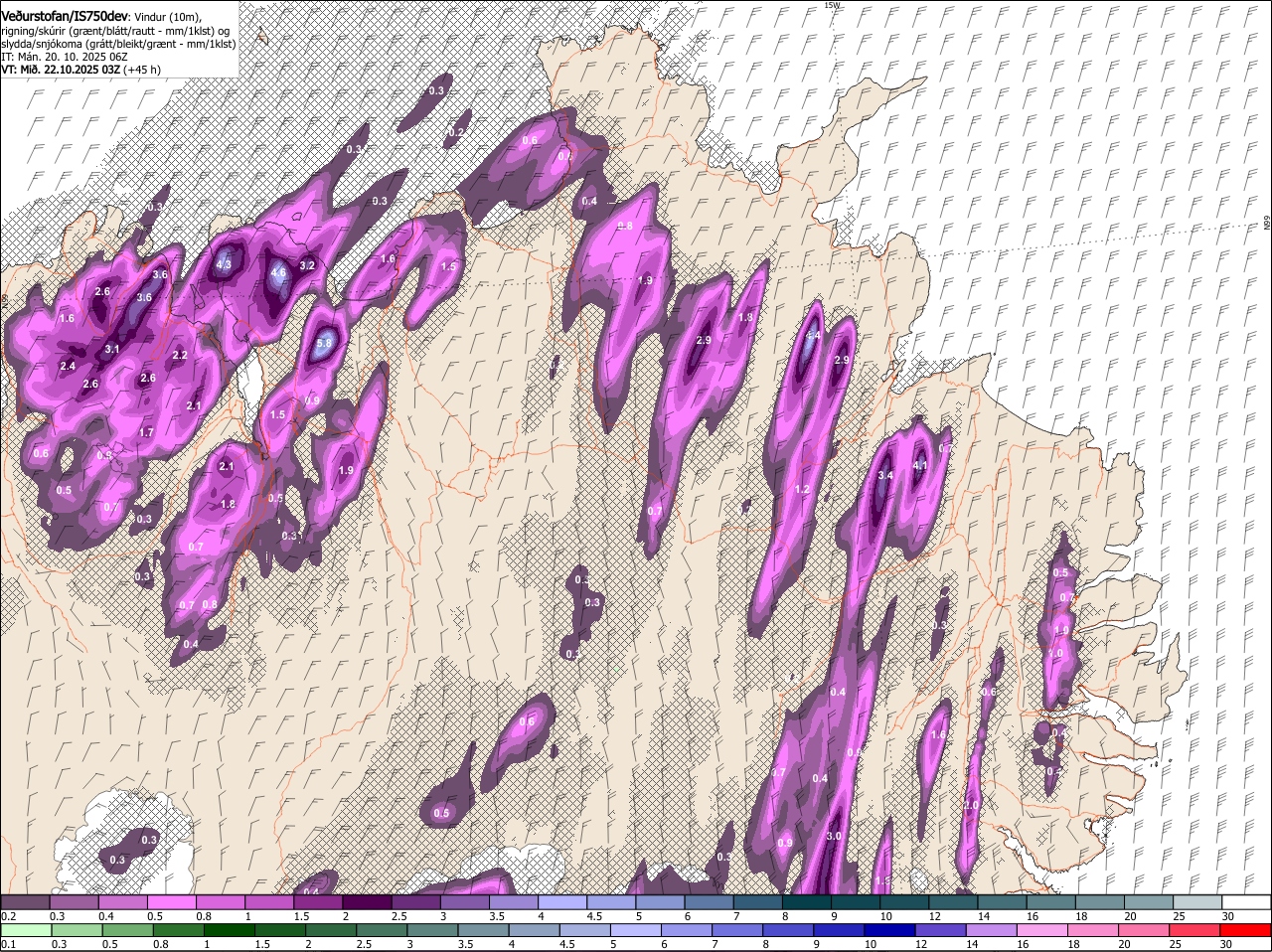Select the top legend swatch between 10 and 12
The width and height of the screenshot is (1272, 952).
(x=904, y=902)
